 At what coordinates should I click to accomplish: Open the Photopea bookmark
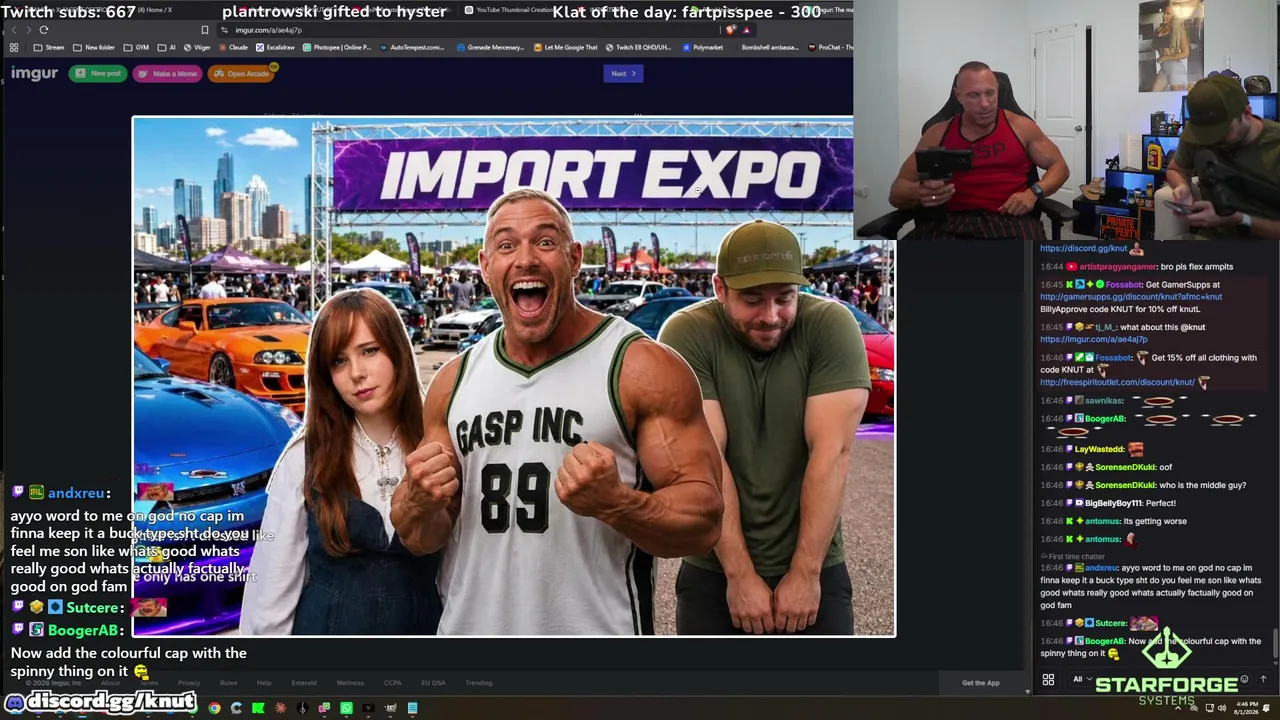339,47
